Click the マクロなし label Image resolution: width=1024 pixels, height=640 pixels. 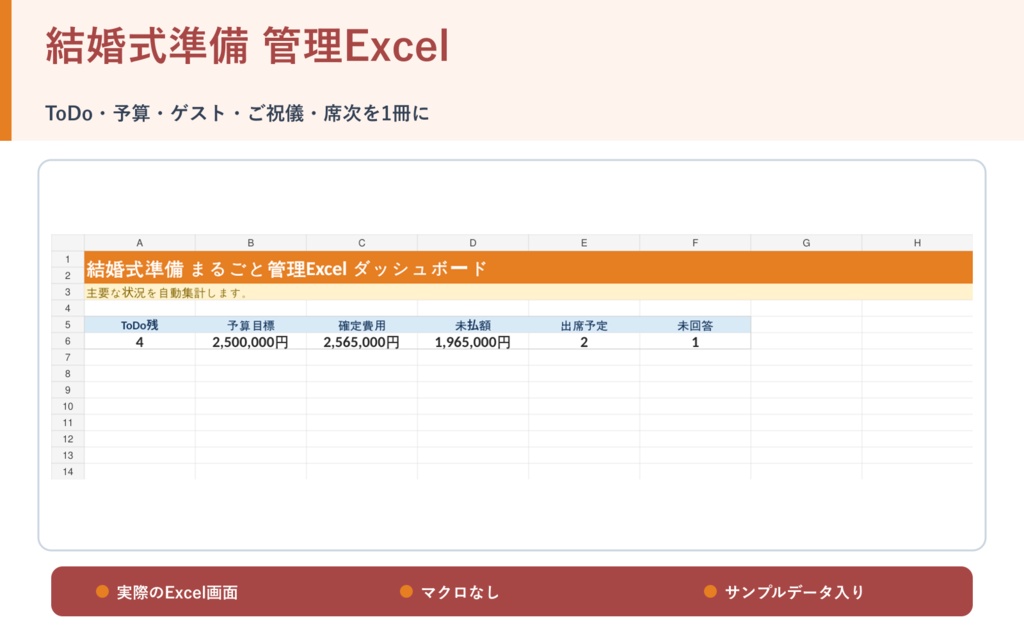coord(460,592)
